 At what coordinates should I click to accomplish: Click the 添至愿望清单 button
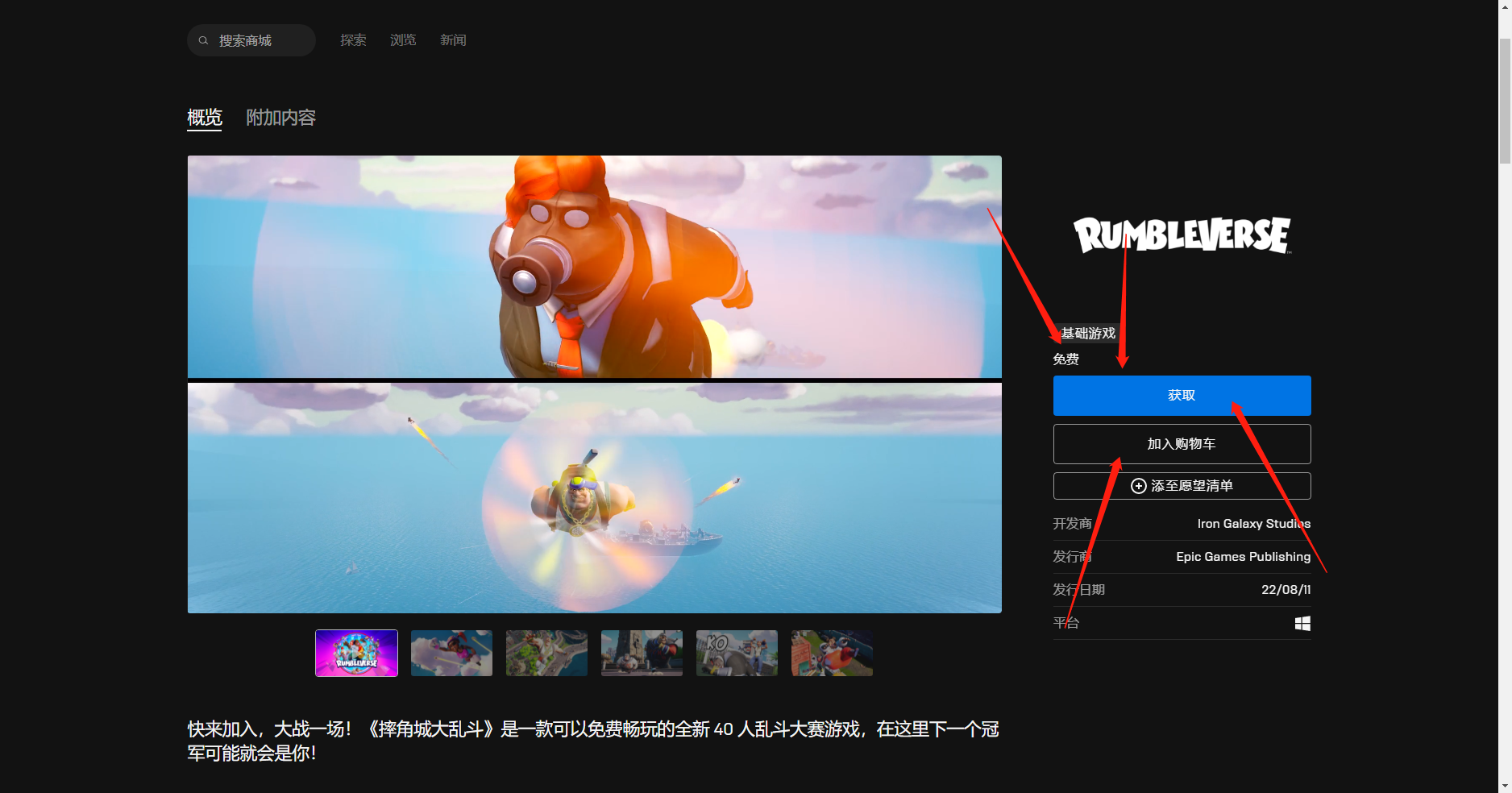(x=1182, y=486)
